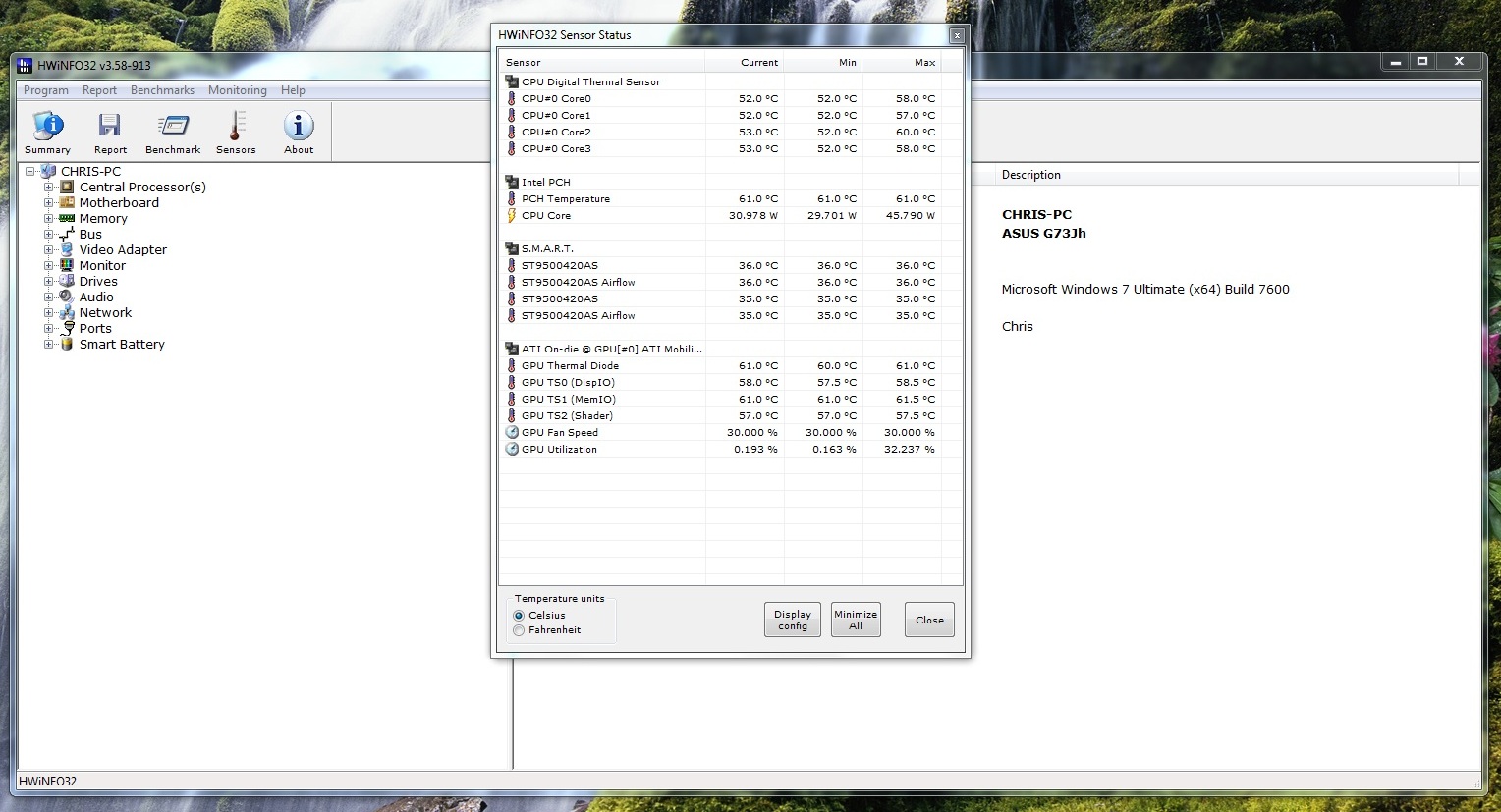Expand the Video Adapter node
This screenshot has width=1501, height=812.
pyautogui.click(x=48, y=249)
